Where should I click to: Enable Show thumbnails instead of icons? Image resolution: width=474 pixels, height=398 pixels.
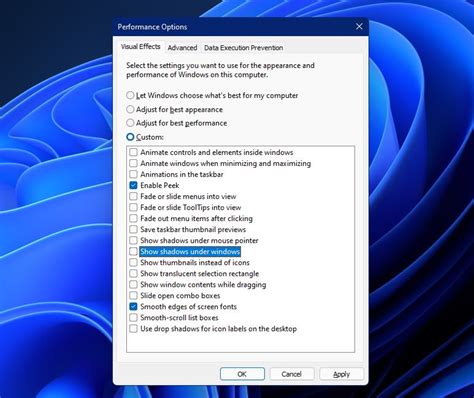coord(133,262)
